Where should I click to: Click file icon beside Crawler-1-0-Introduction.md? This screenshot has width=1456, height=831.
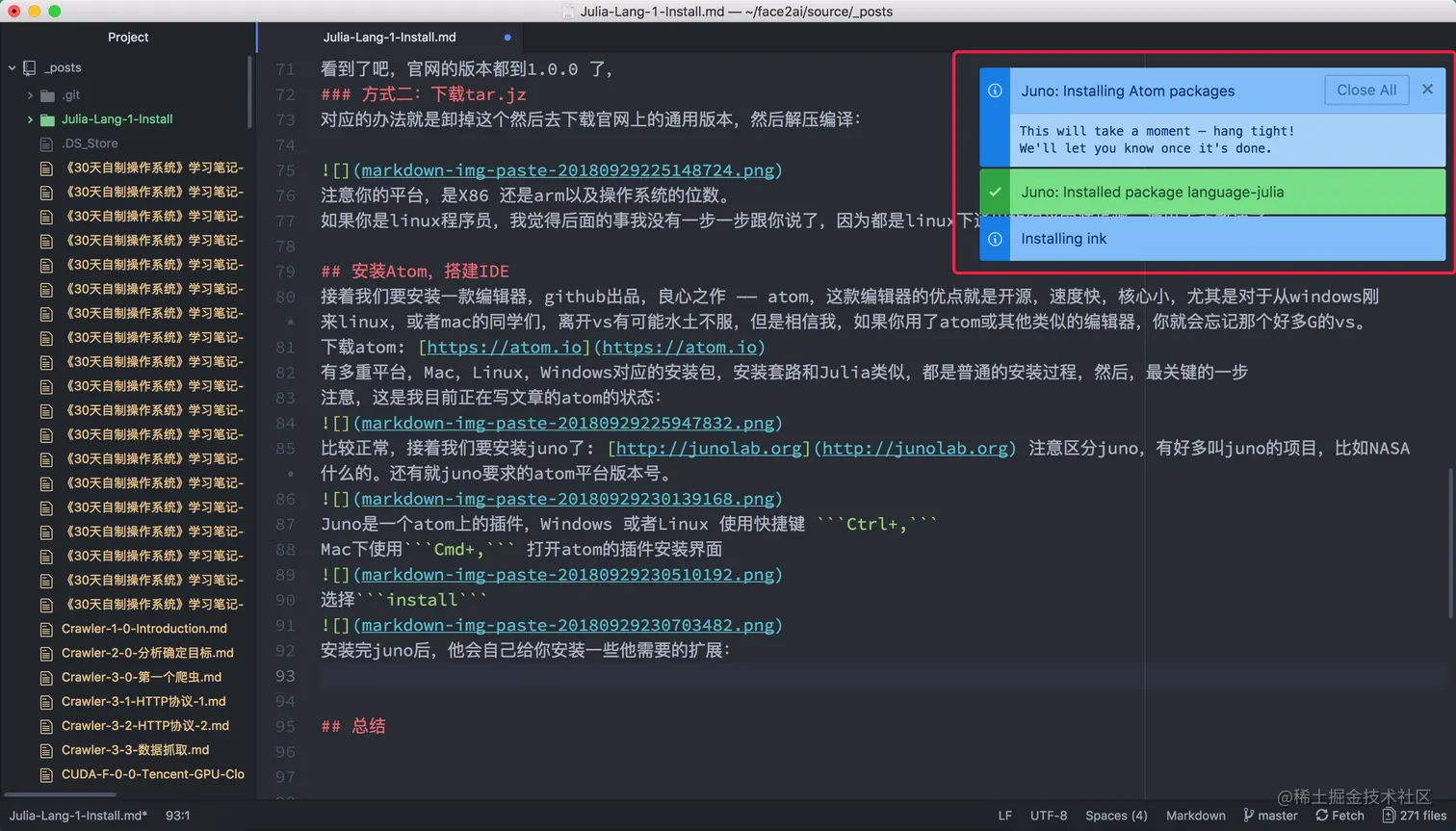pos(46,629)
